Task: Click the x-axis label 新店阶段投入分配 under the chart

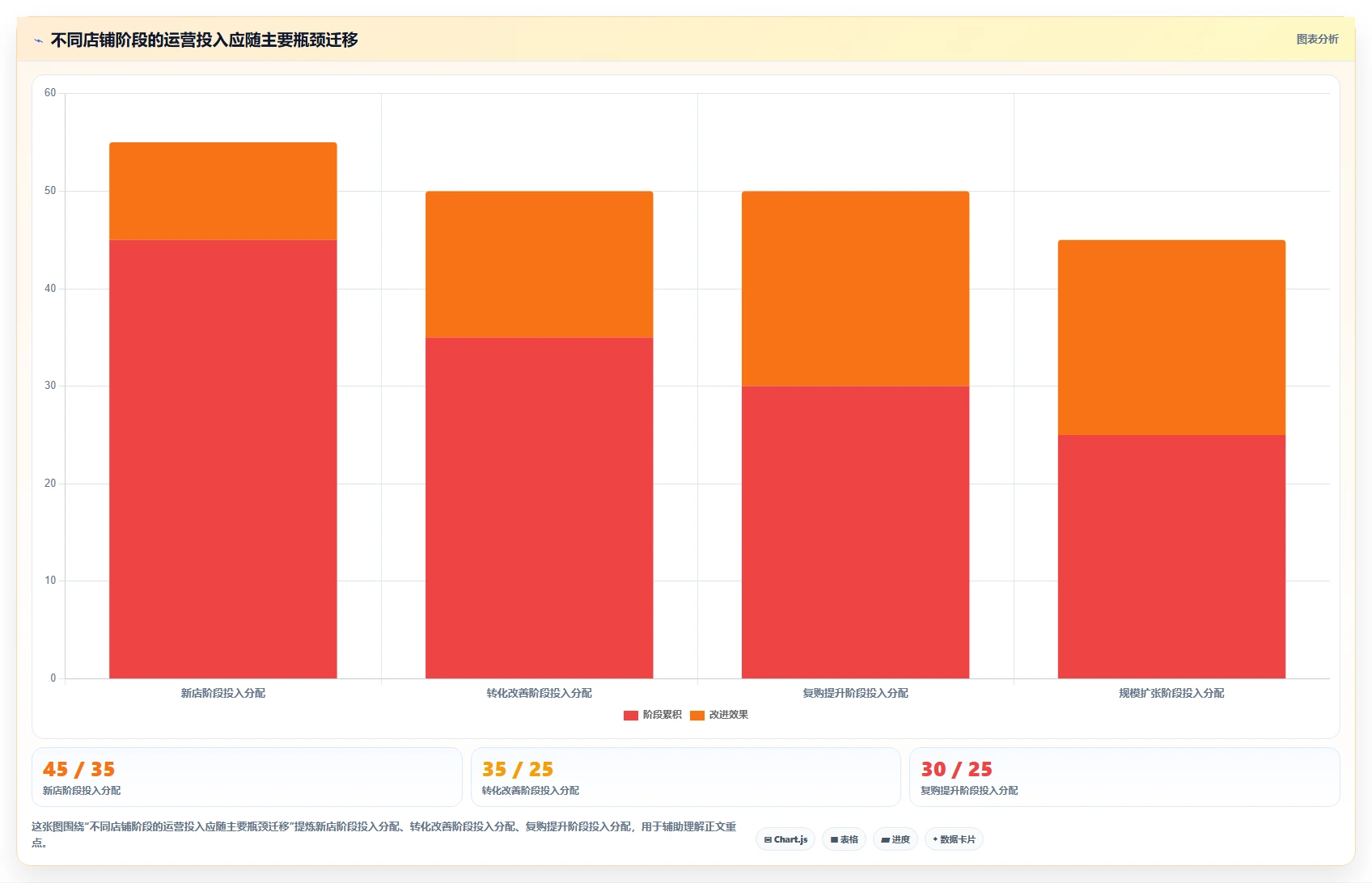Action: [x=223, y=693]
